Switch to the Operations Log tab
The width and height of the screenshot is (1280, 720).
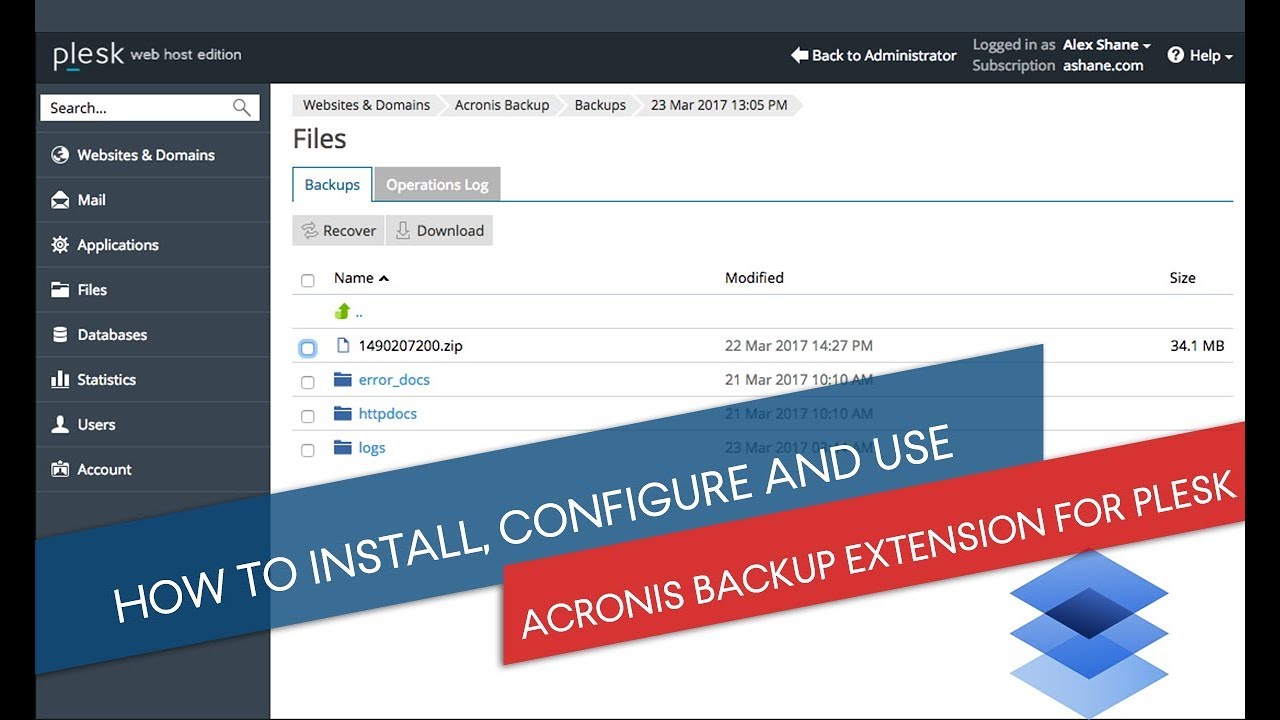point(437,185)
